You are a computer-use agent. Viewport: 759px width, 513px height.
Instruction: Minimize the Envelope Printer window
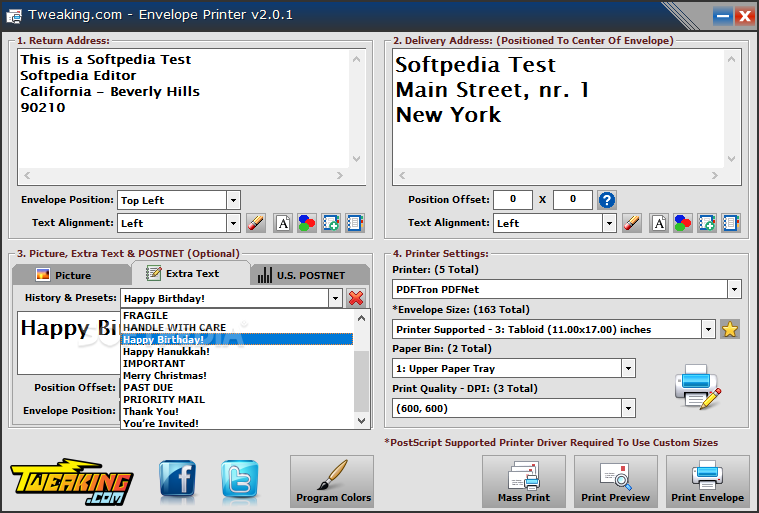pyautogui.click(x=722, y=16)
